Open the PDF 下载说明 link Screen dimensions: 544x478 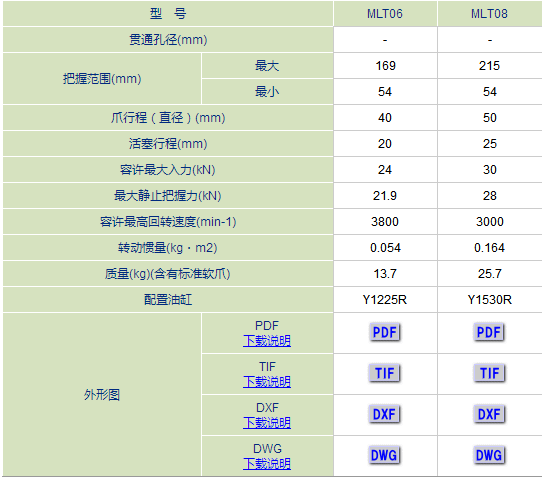(x=267, y=341)
